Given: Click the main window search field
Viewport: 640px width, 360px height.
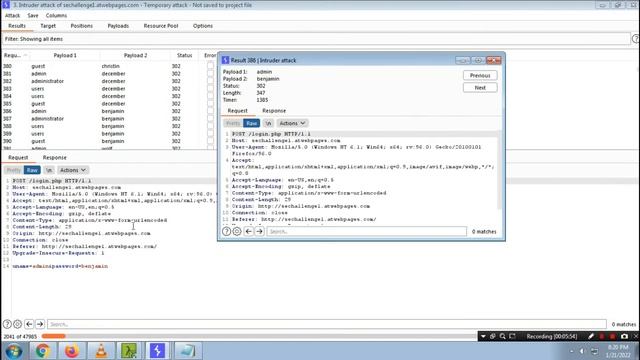Looking at the screenshot, I should pyautogui.click(x=327, y=324).
